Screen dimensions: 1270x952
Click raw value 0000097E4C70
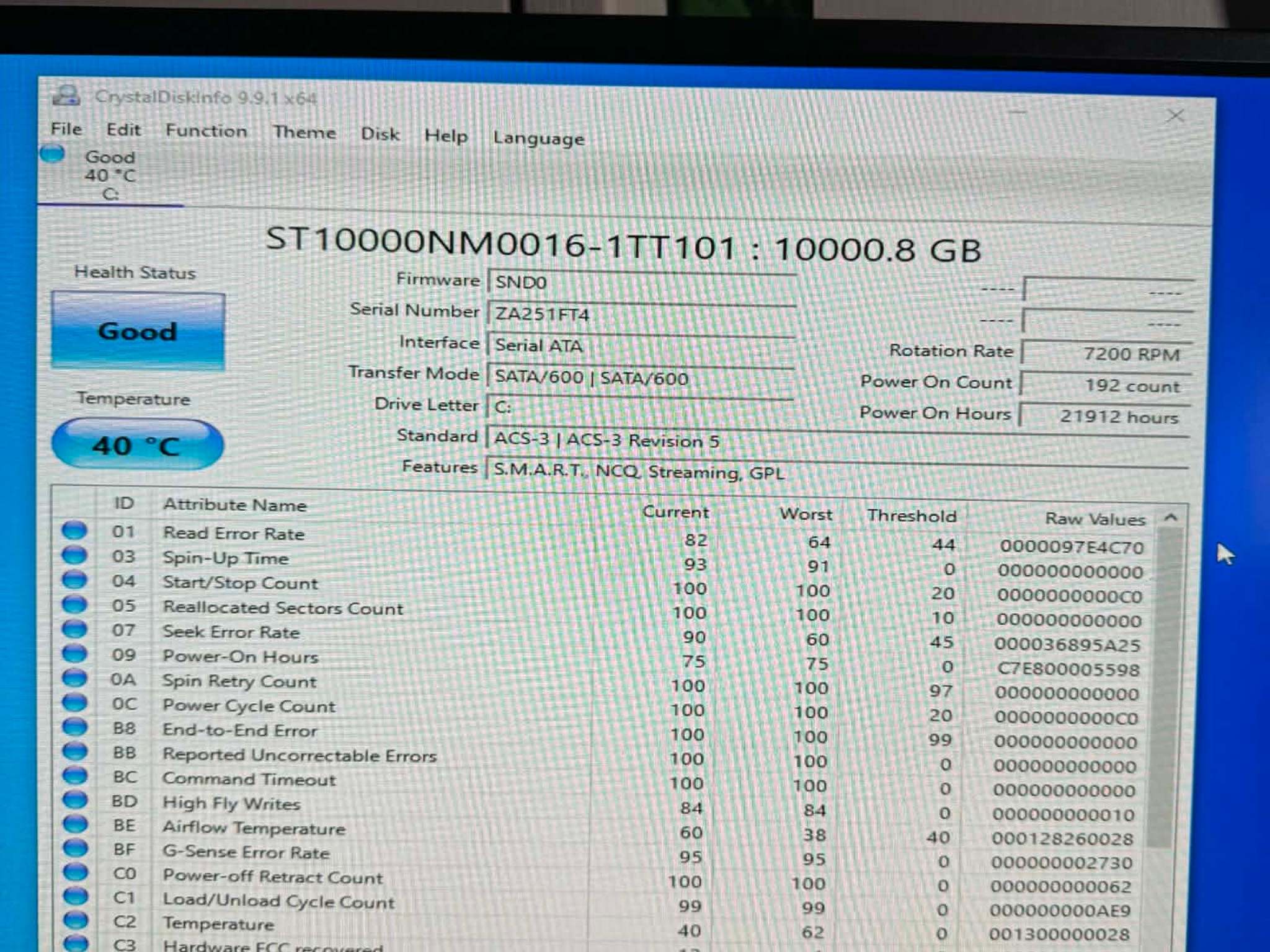tap(1072, 547)
